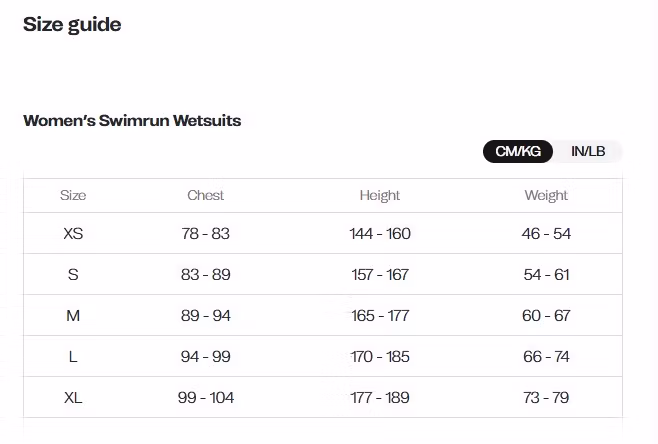This screenshot has height=444, width=658.
Task: Click the Chest column header
Action: pos(206,195)
